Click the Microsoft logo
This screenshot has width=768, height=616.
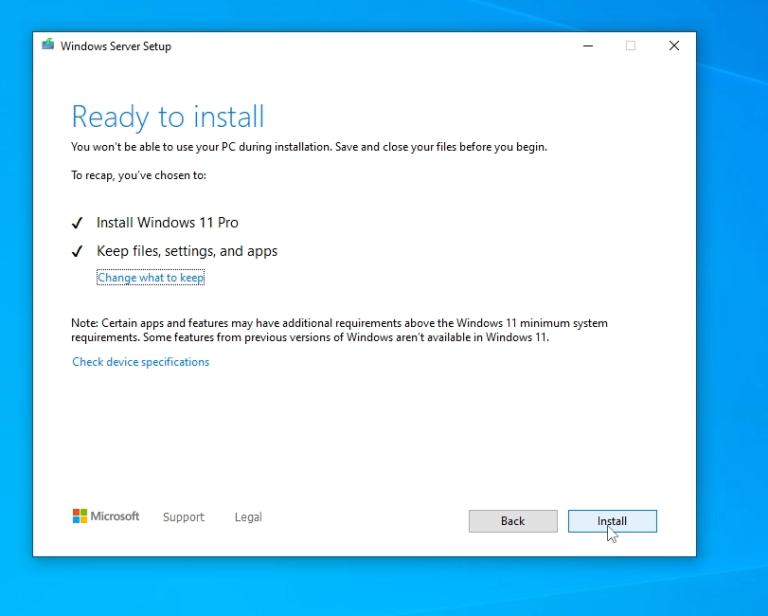[x=106, y=516]
